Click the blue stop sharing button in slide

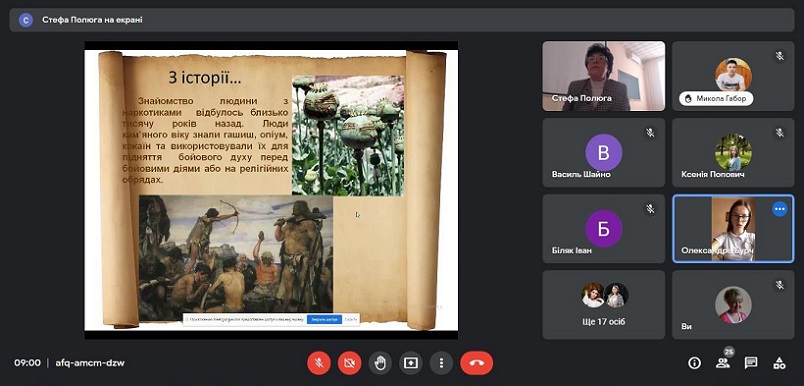pos(324,319)
